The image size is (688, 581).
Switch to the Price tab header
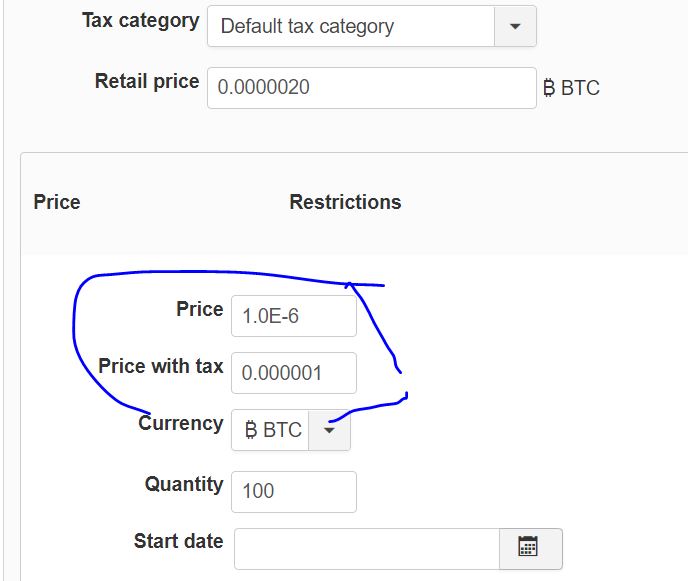57,202
